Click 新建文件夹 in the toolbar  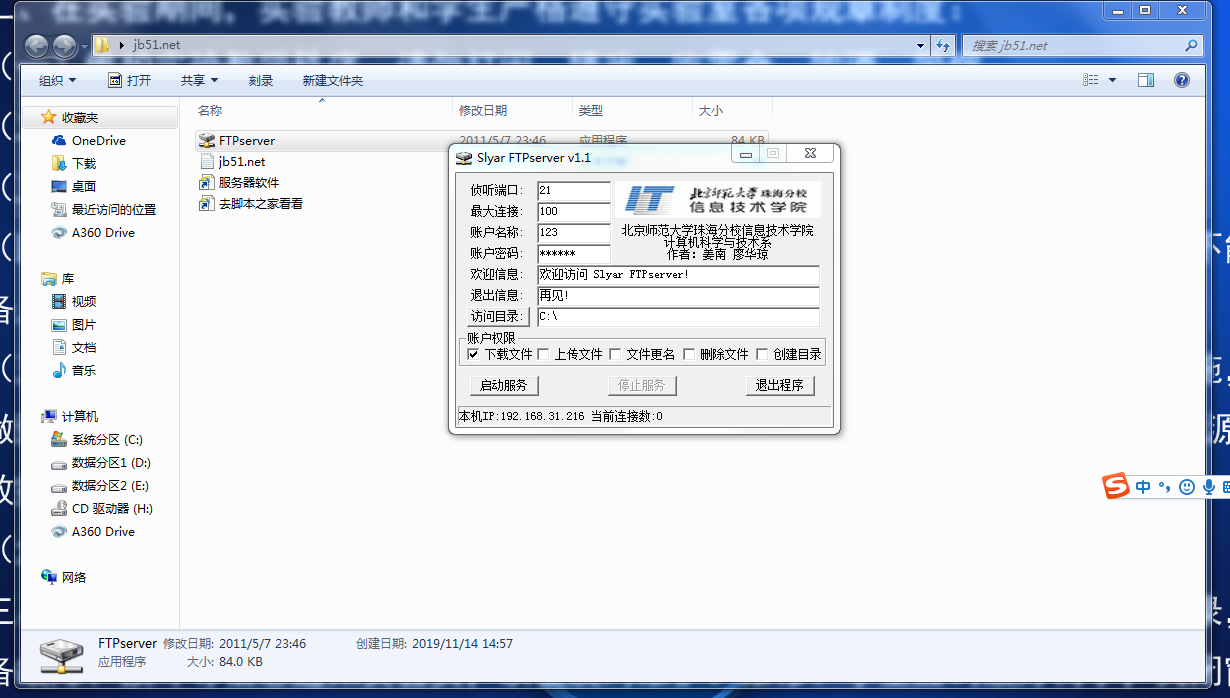333,80
